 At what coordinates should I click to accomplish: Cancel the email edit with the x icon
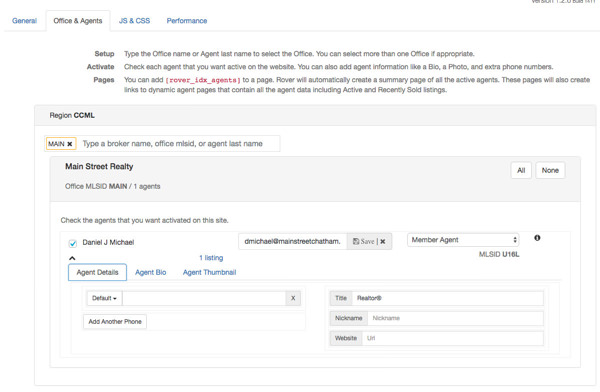(383, 241)
